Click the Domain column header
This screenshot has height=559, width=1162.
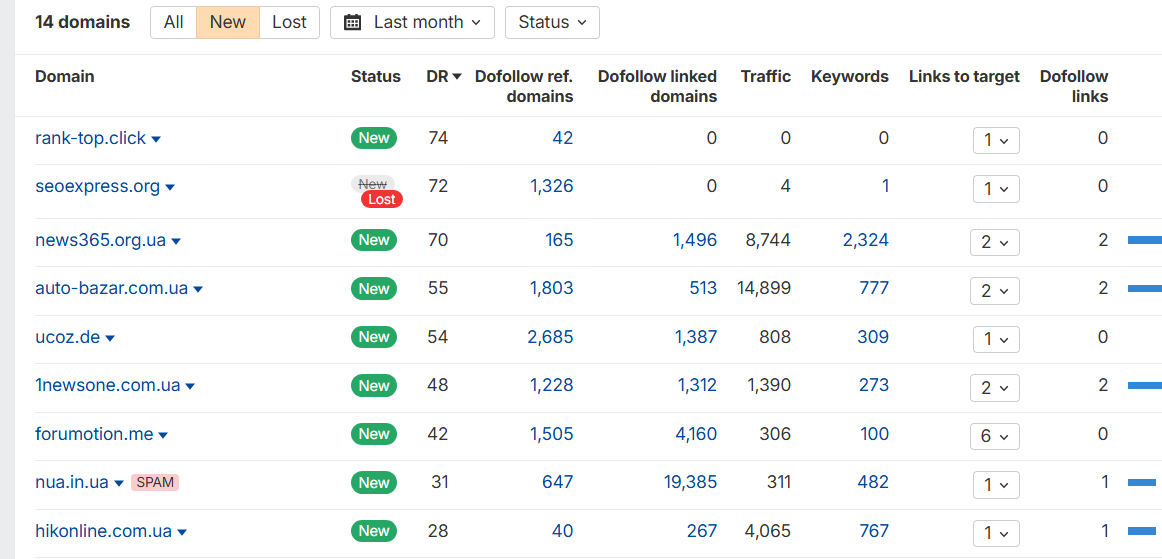64,76
